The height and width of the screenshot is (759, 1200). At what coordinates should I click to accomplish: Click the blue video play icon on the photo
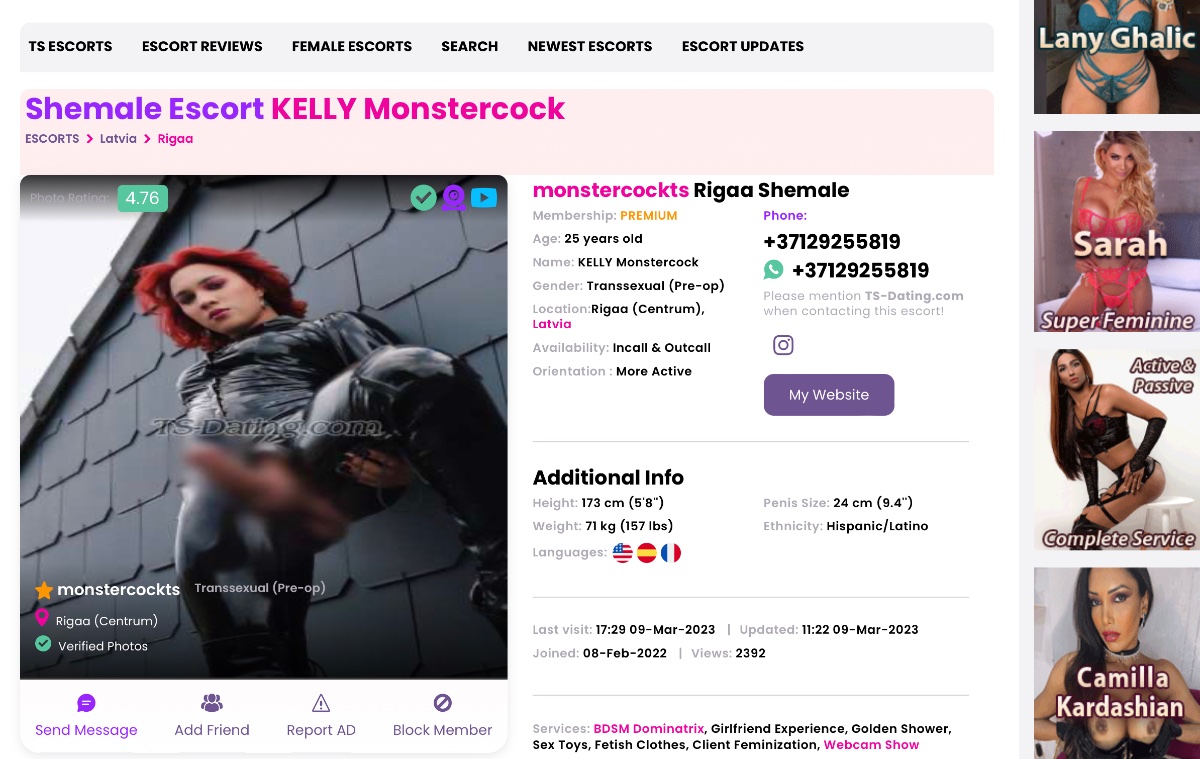point(484,198)
